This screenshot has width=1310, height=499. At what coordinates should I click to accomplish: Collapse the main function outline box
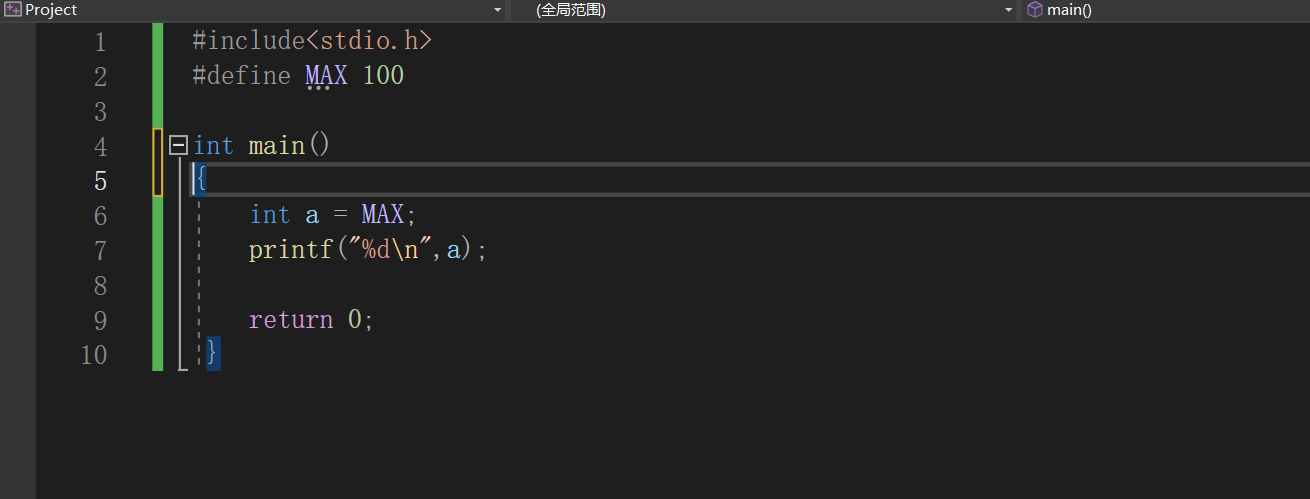pos(179,145)
